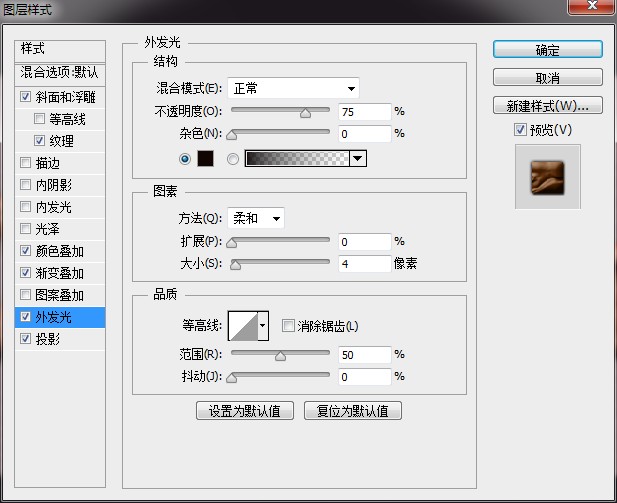Image resolution: width=617 pixels, height=503 pixels.
Task: Open the 图案叠加 pattern overlay settings
Action: pyautogui.click(x=59, y=295)
